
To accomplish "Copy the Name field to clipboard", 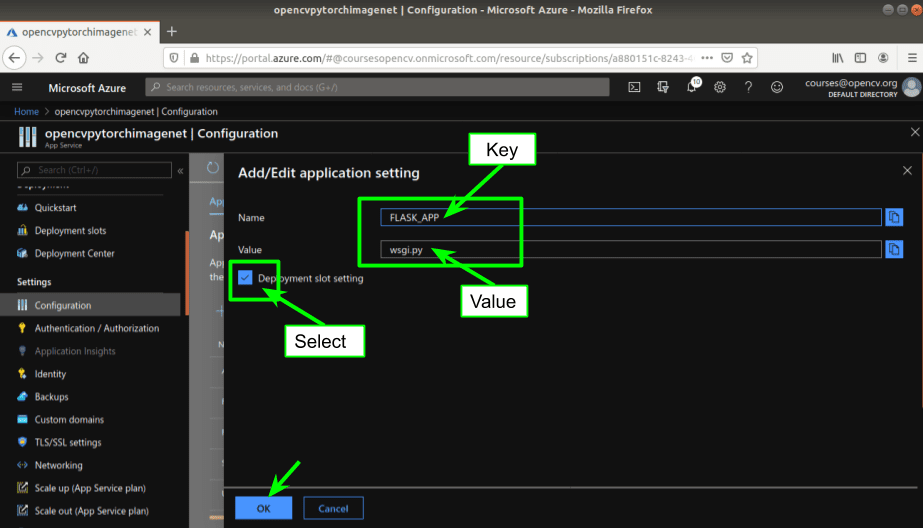I will [894, 217].
